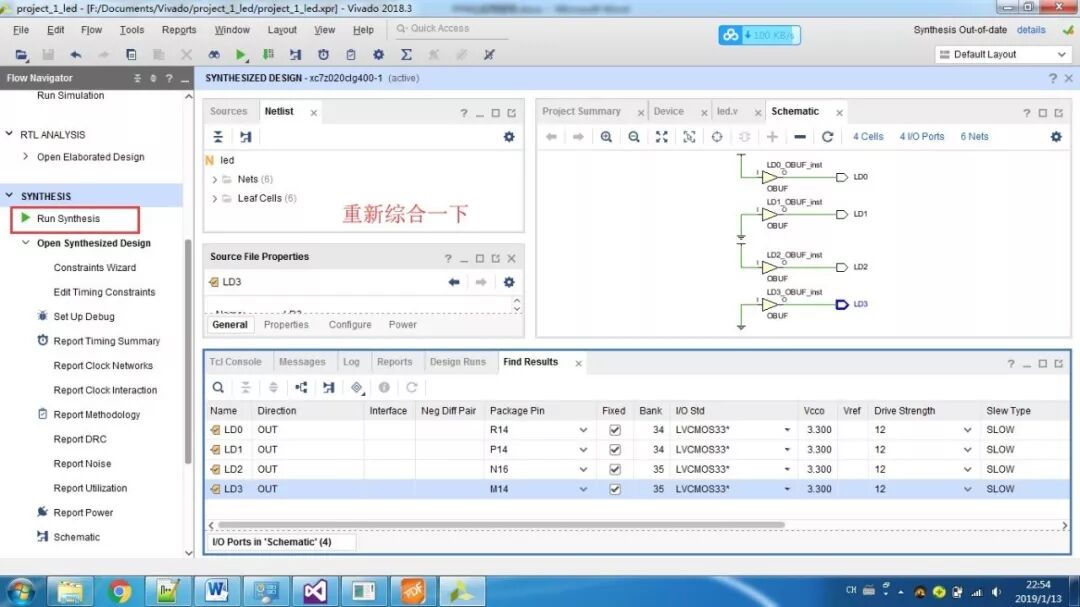The image size is (1080, 607).
Task: Click the binoculars Find icon in toolbar
Action: 214,54
